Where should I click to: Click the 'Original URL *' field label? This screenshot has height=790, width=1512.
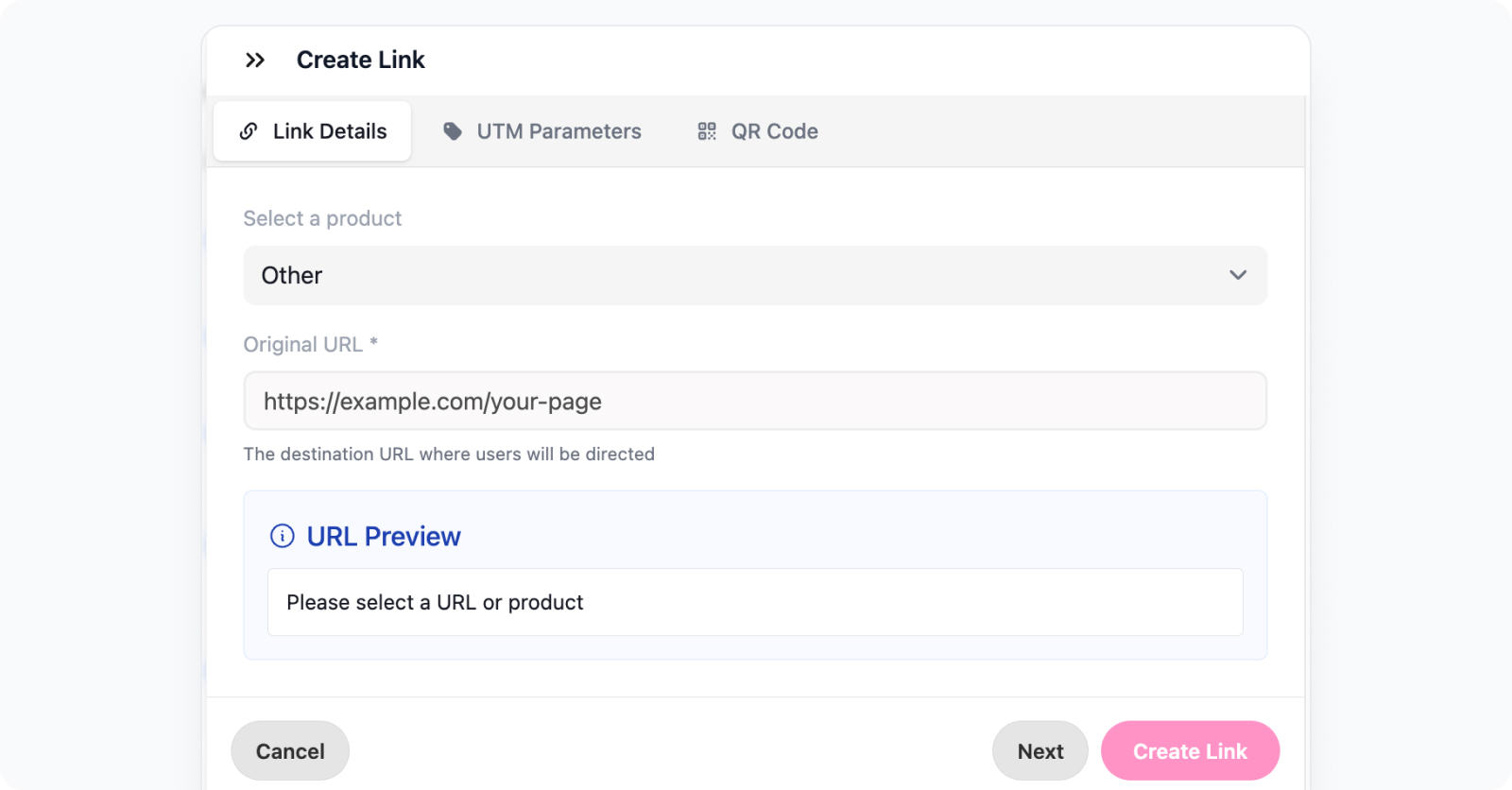click(x=311, y=344)
